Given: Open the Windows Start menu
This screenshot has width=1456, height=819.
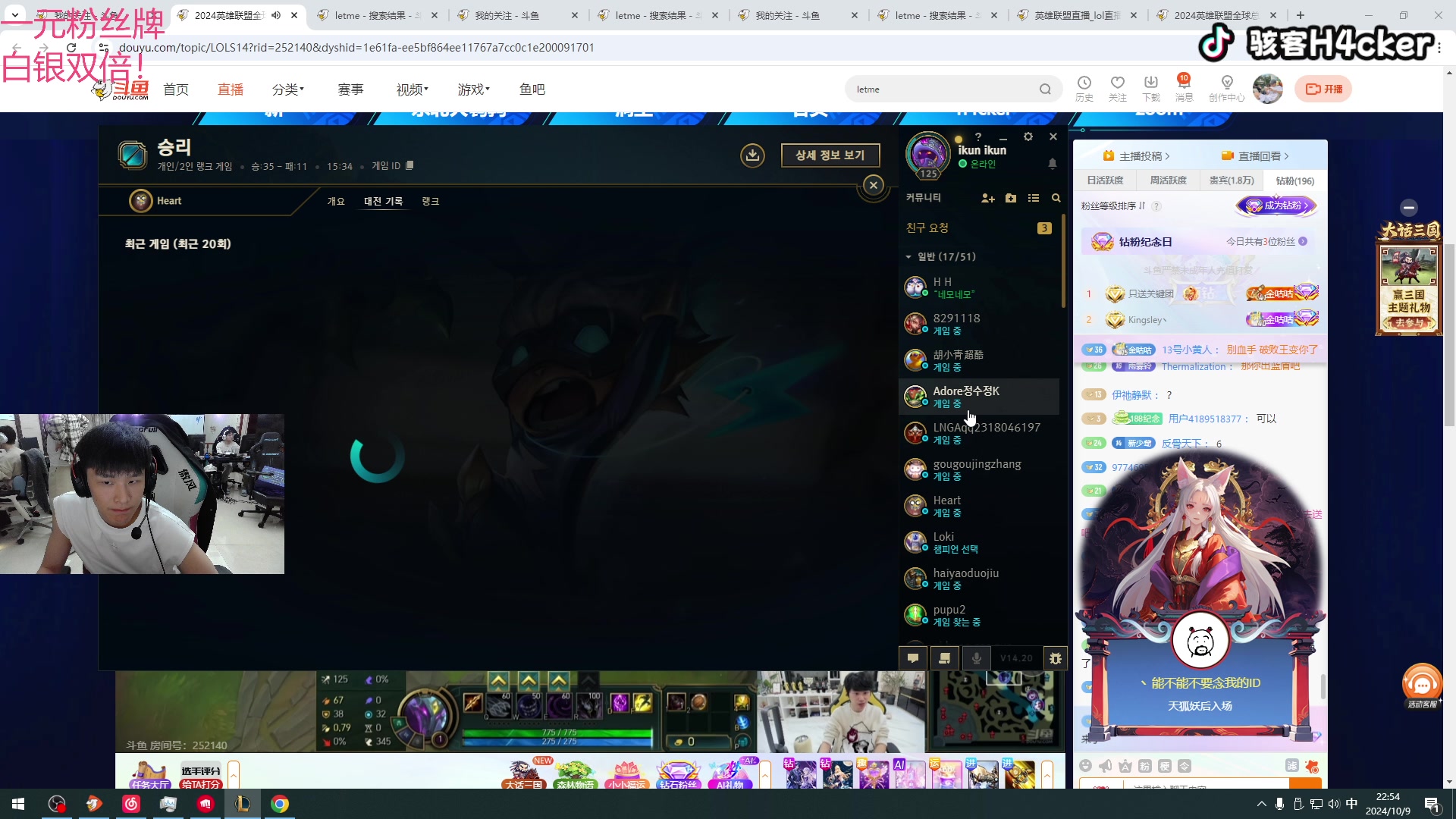Looking at the screenshot, I should [x=18, y=804].
